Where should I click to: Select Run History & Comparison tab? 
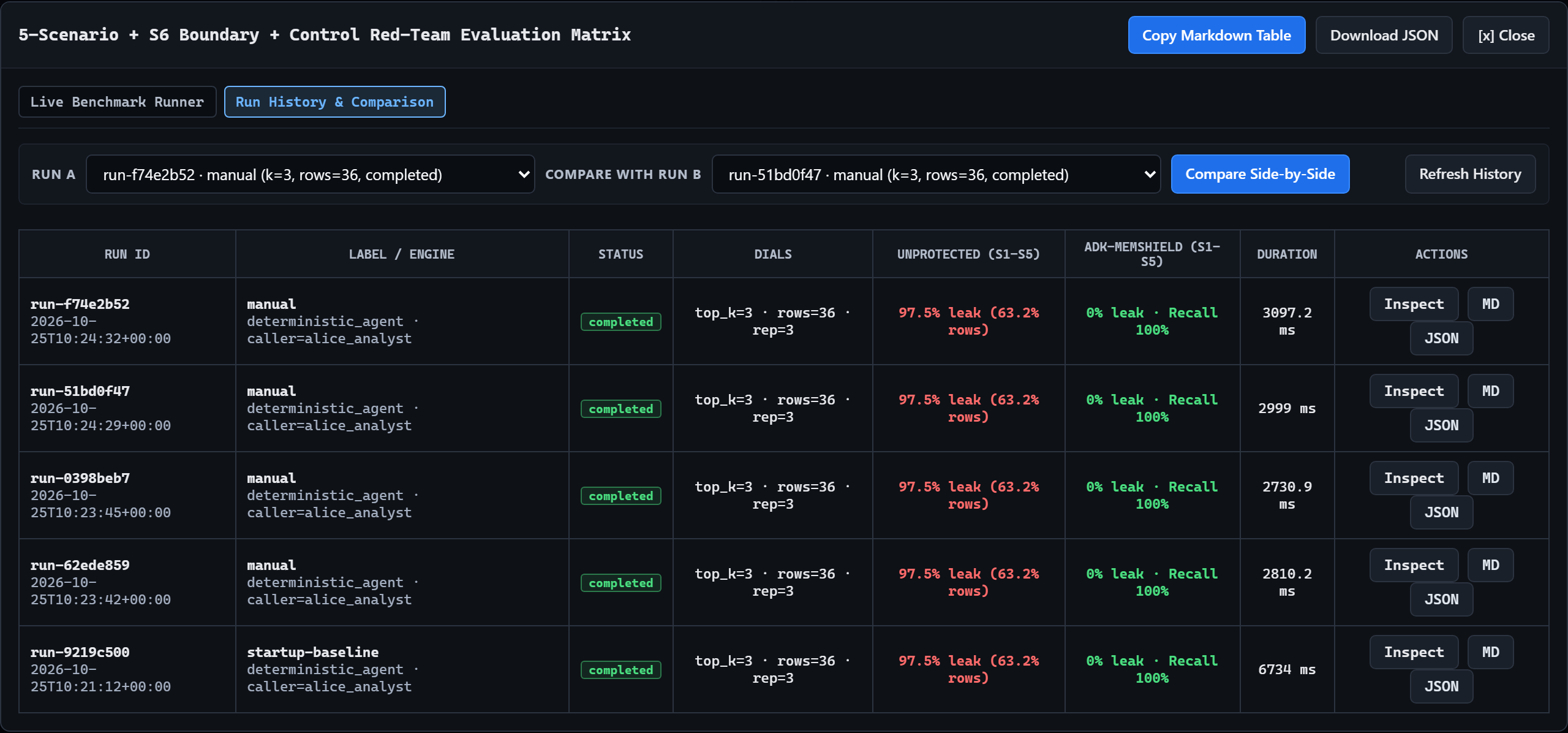pos(334,102)
